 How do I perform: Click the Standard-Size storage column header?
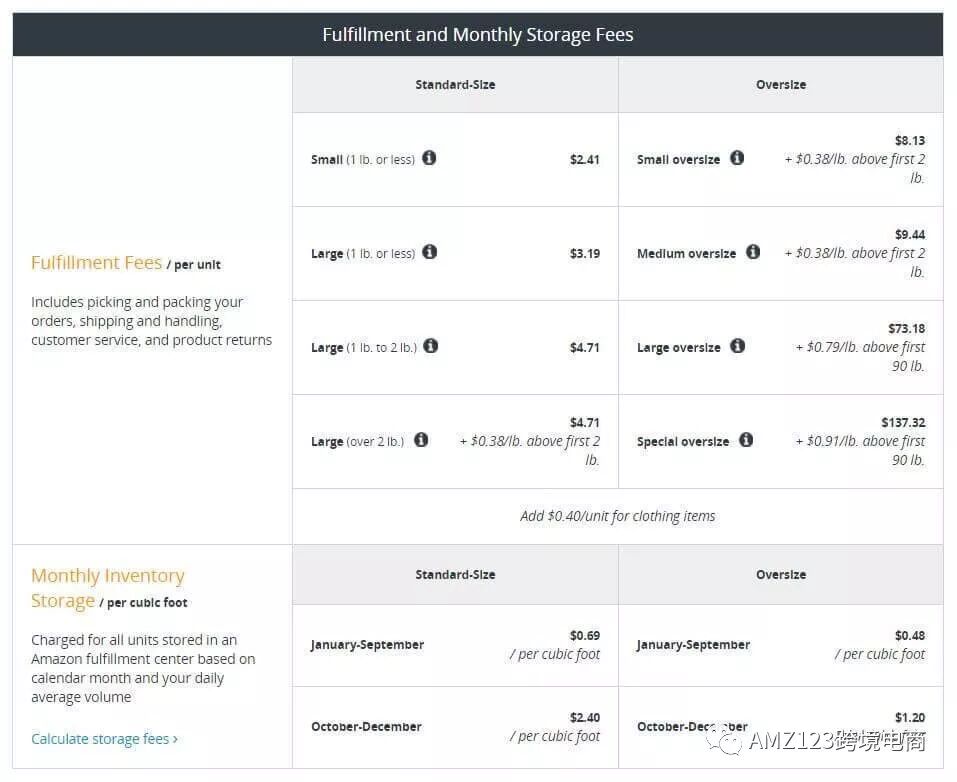tap(455, 575)
